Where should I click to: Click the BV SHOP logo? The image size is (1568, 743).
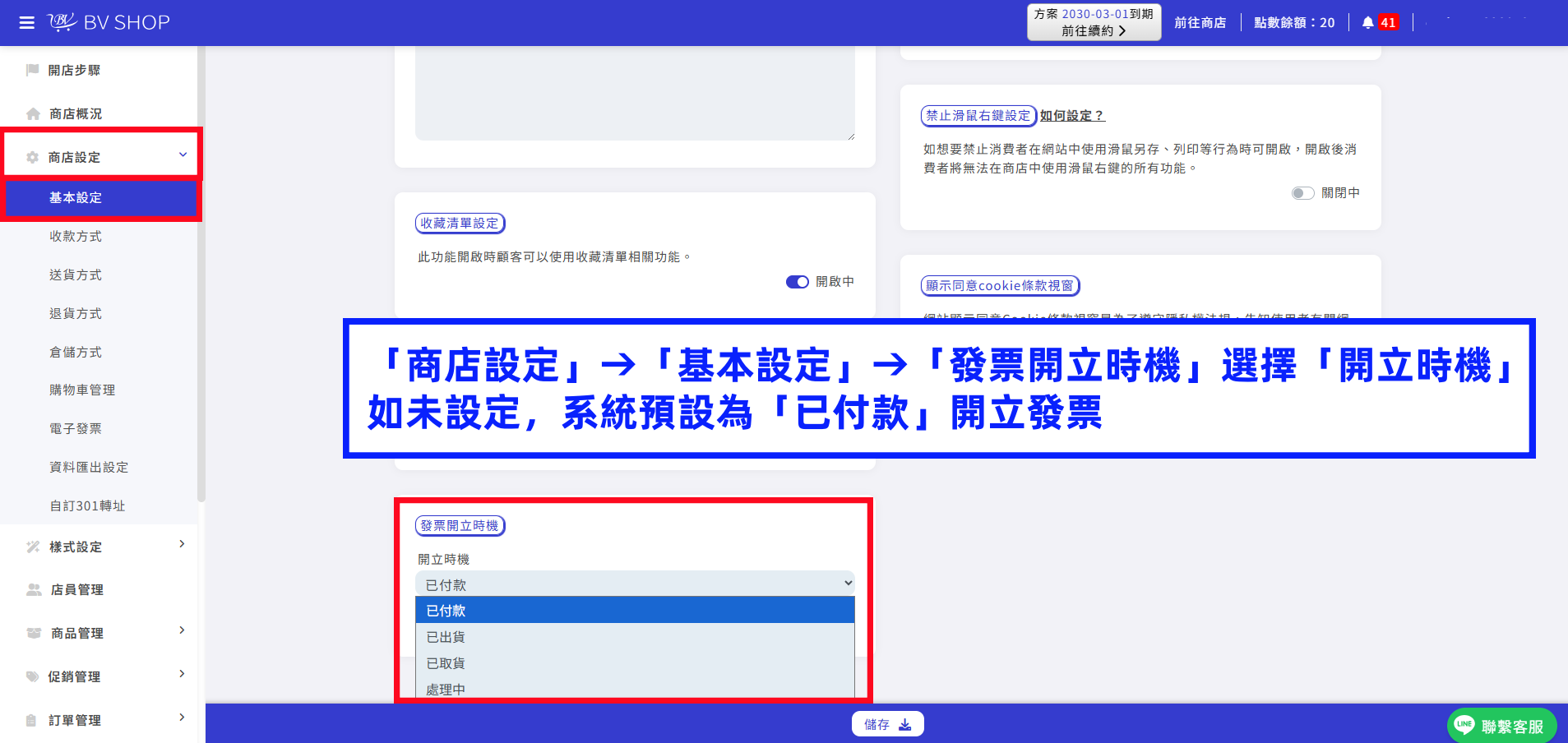(x=109, y=22)
